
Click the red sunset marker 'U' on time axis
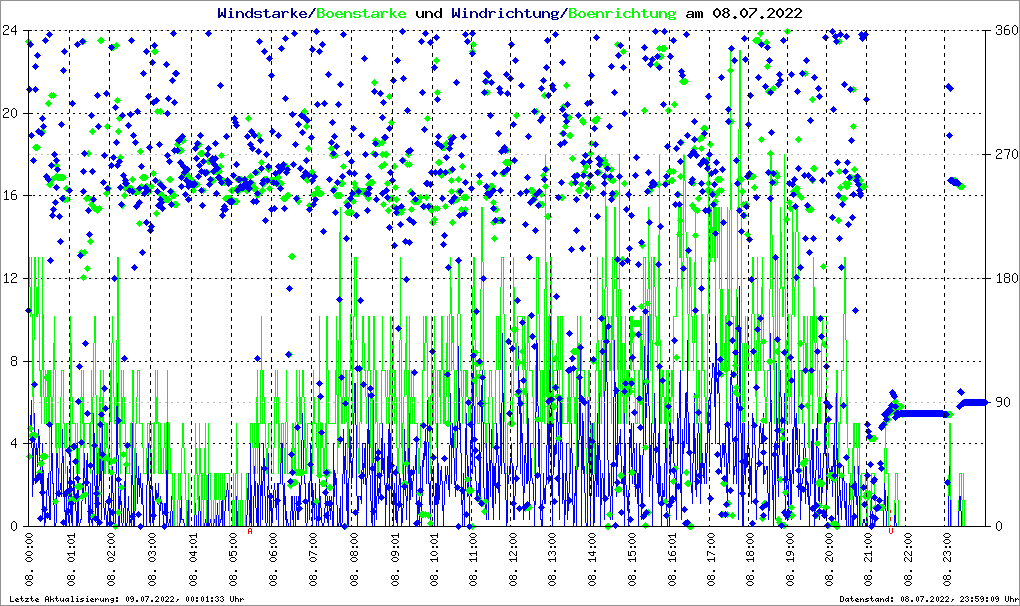(890, 532)
